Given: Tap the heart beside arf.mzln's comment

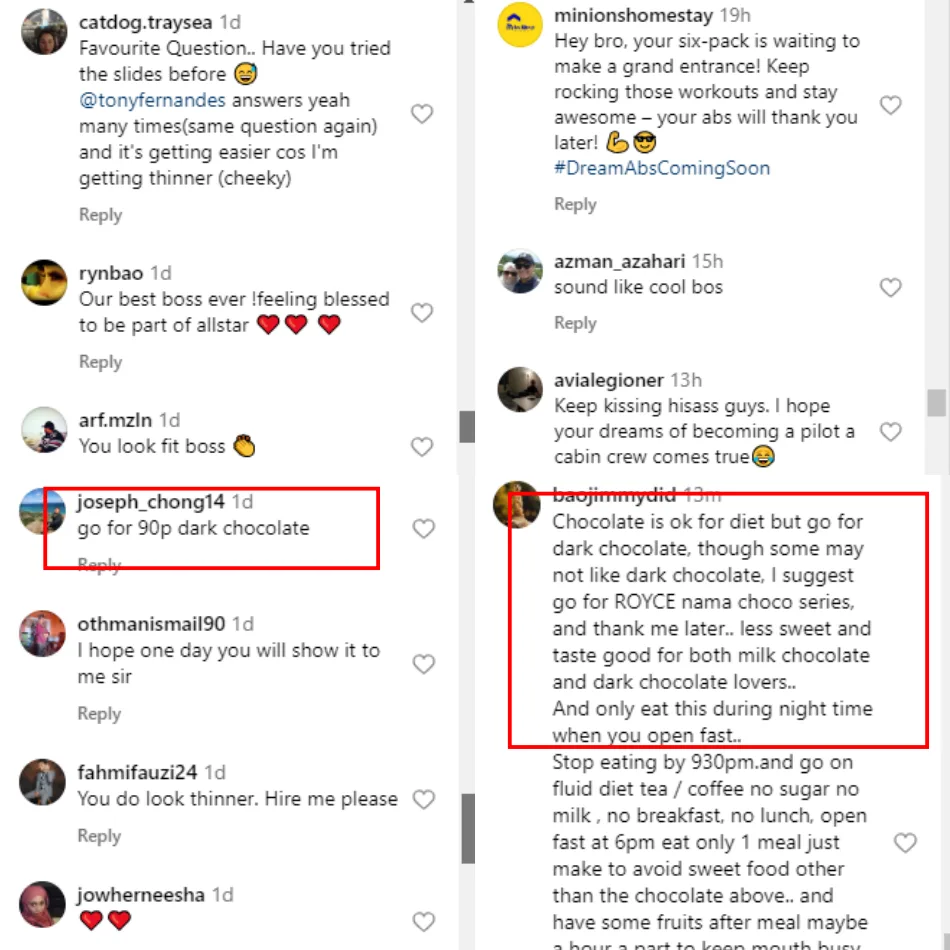Looking at the screenshot, I should 422,447.
